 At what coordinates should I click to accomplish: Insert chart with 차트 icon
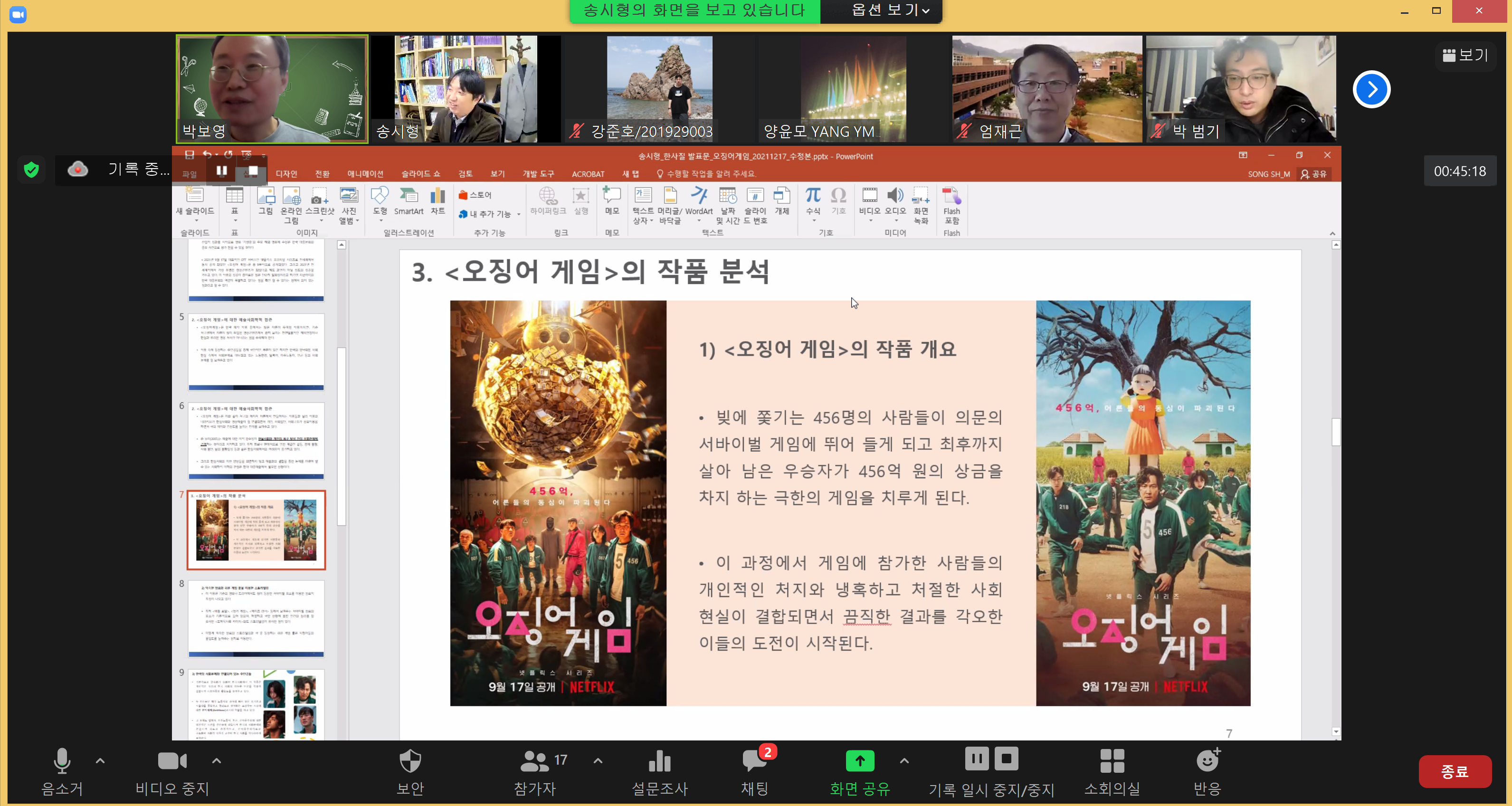coord(438,201)
